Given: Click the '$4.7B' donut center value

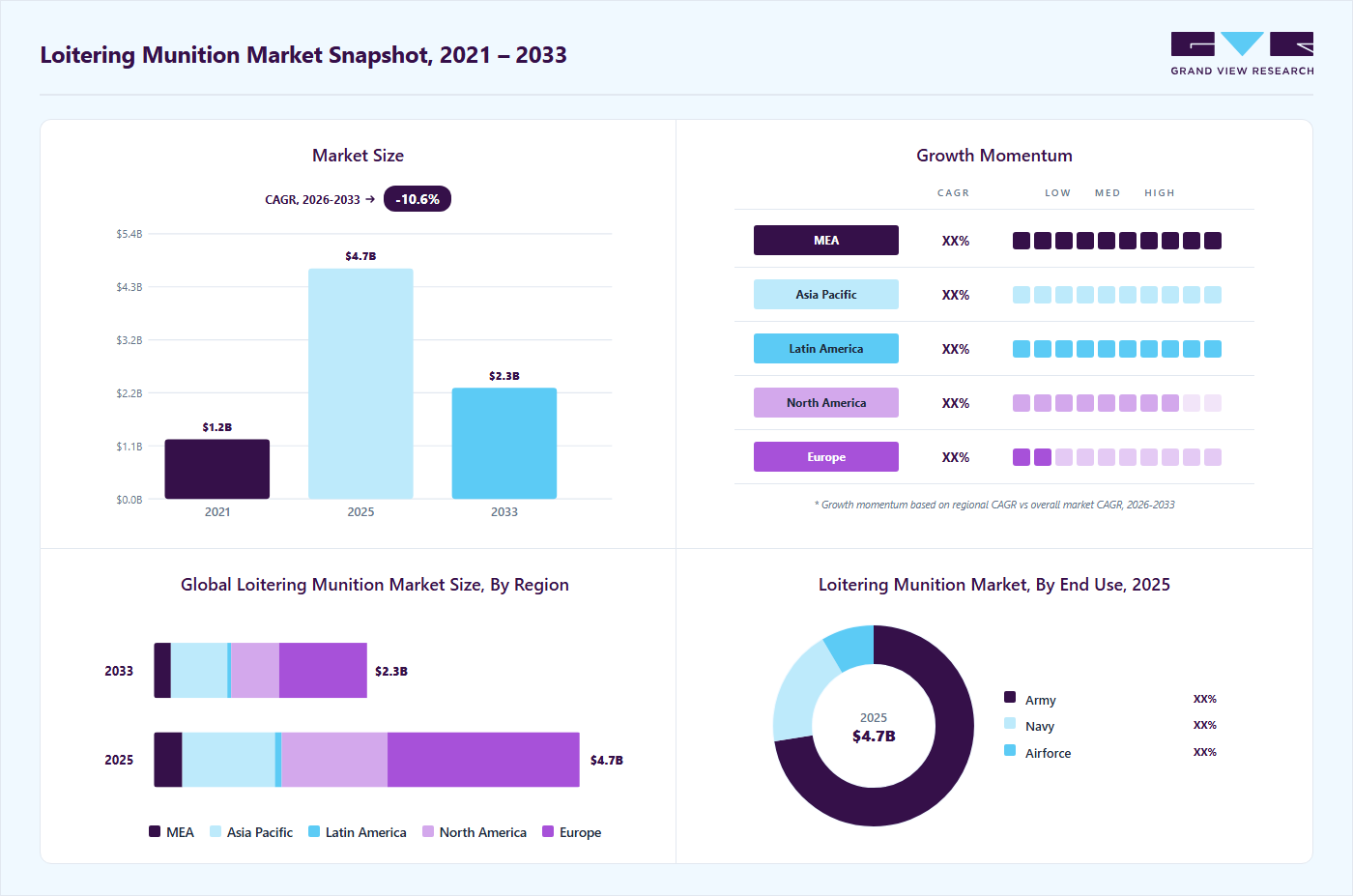Looking at the screenshot, I should pos(874,737).
